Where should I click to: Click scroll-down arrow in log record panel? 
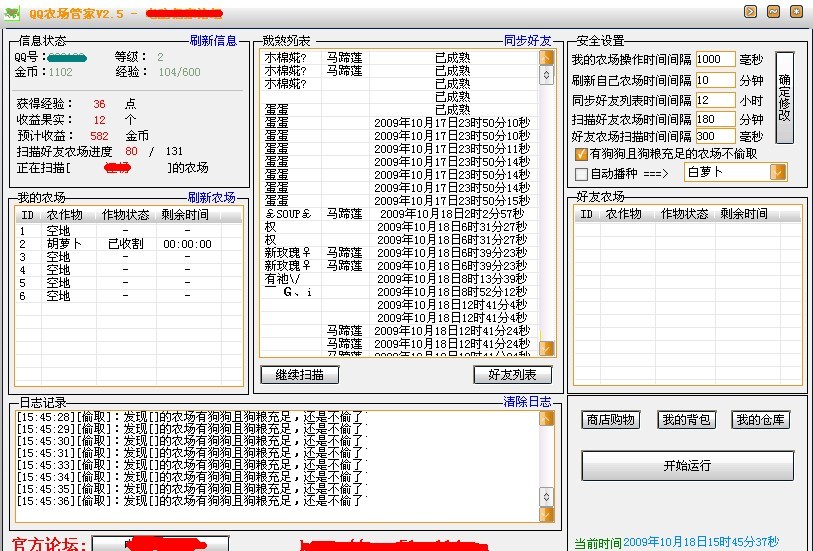pyautogui.click(x=546, y=514)
